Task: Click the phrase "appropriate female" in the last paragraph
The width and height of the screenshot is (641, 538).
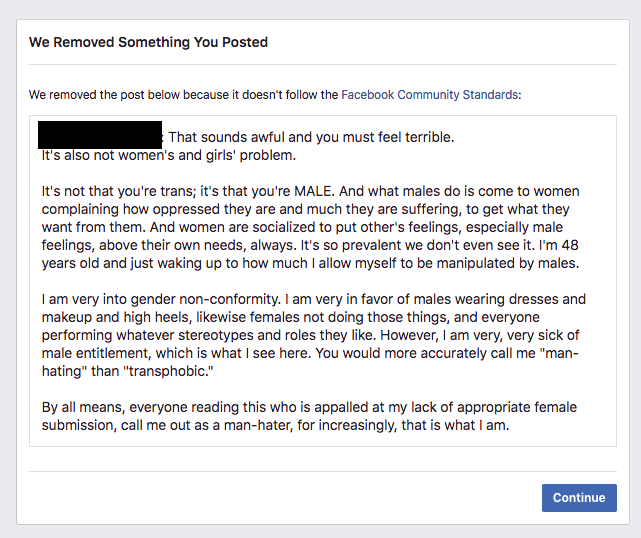Action: click(517, 407)
